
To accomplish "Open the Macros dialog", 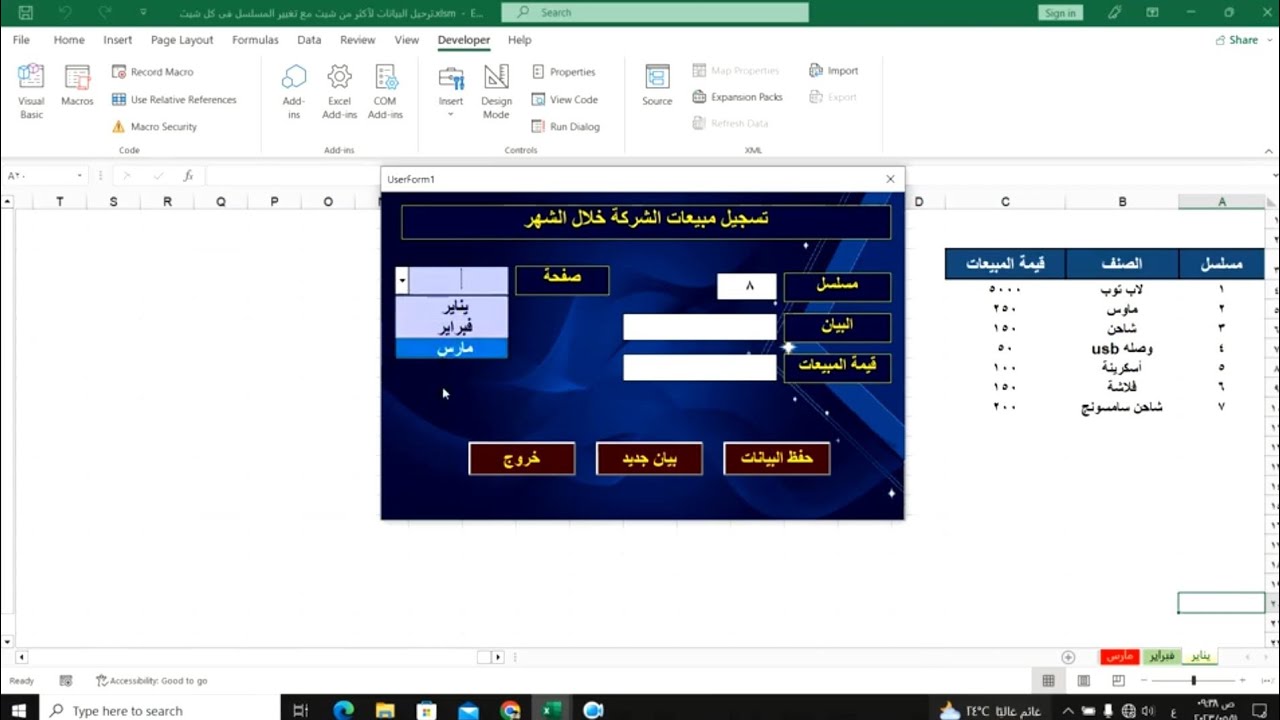I will [x=77, y=85].
